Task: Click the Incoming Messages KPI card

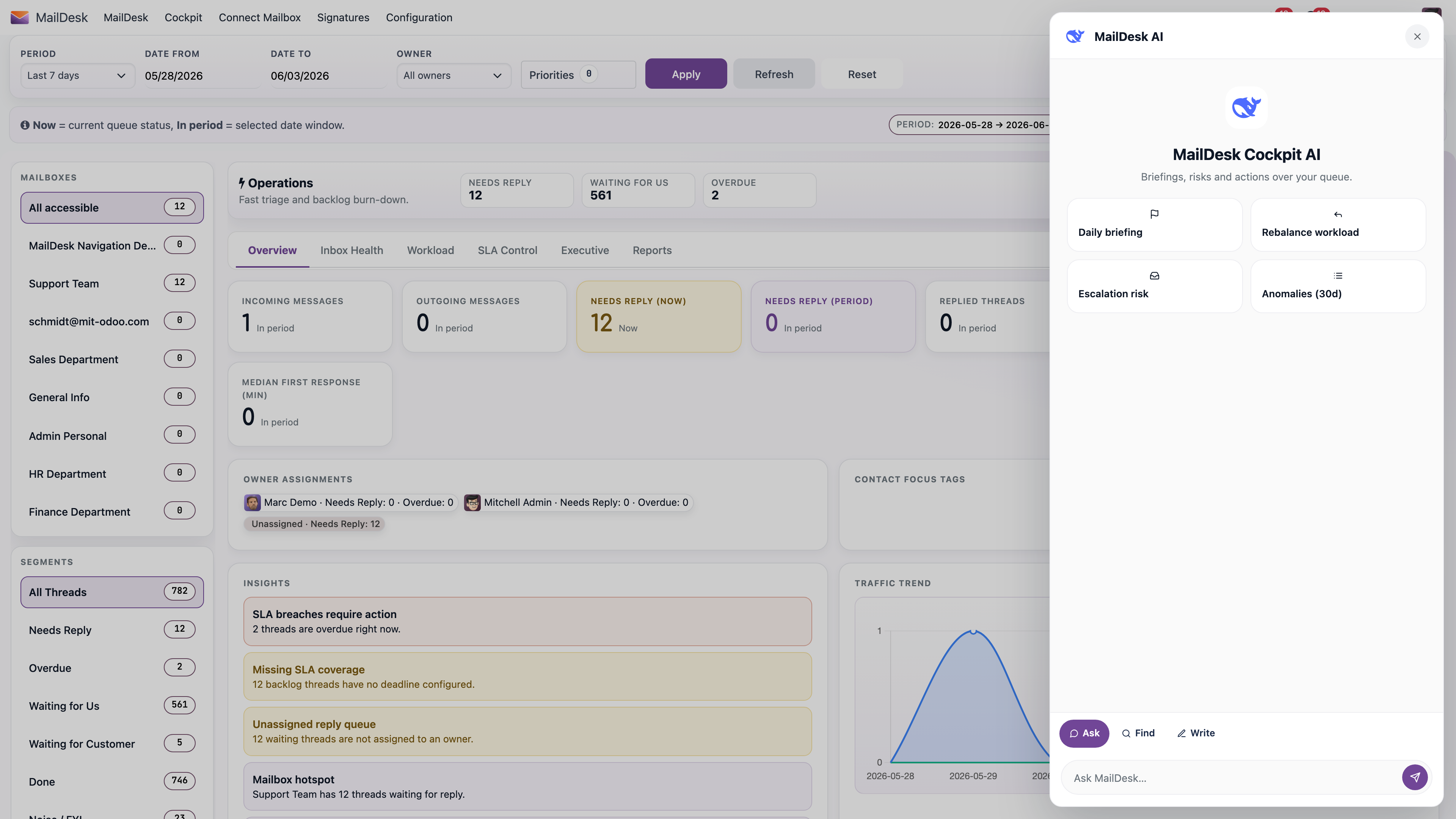Action: coord(310,317)
